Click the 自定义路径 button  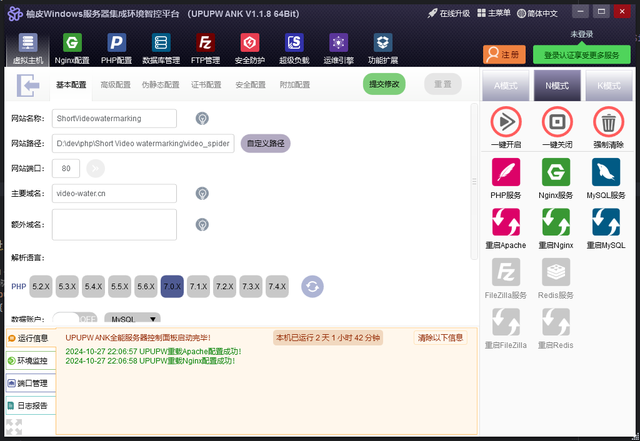(x=265, y=143)
